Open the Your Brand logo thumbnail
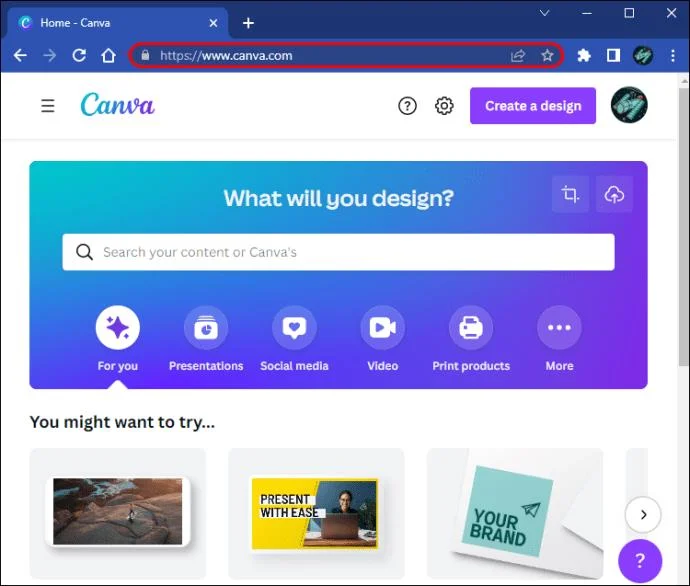Viewport: 690px width, 586px height. point(515,513)
